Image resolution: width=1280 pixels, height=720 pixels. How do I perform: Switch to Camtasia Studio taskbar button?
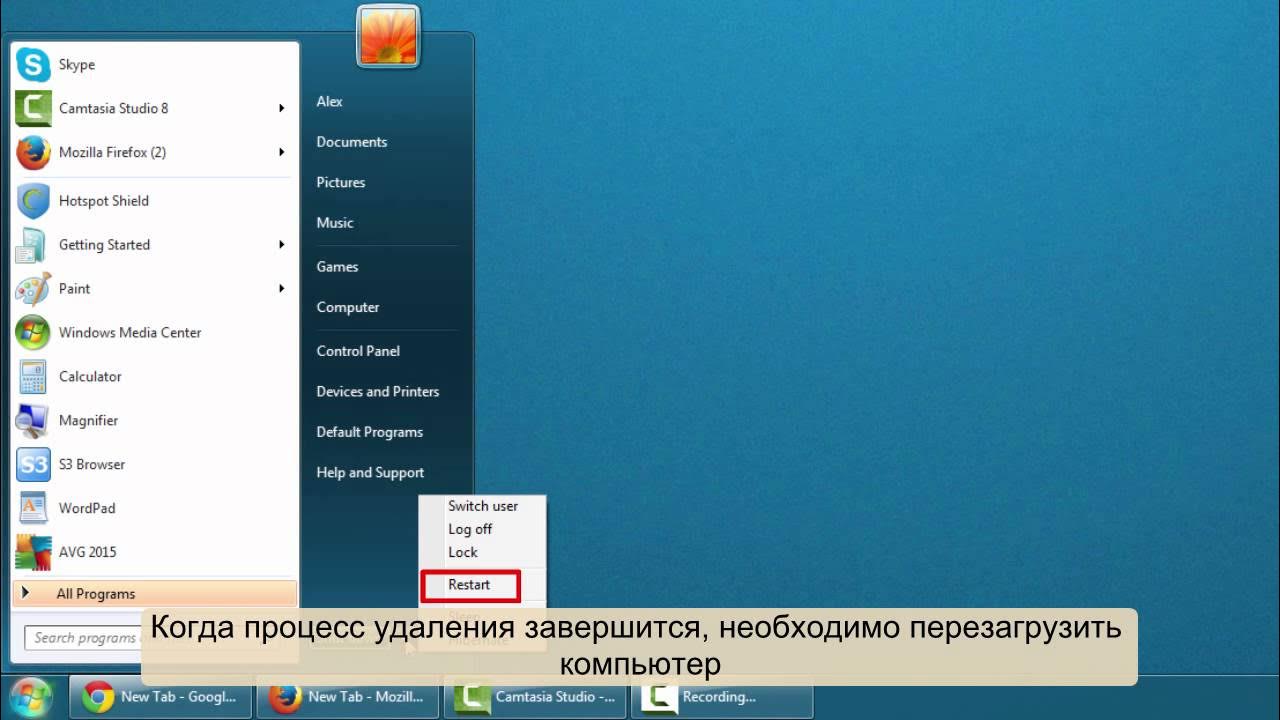(x=535, y=697)
